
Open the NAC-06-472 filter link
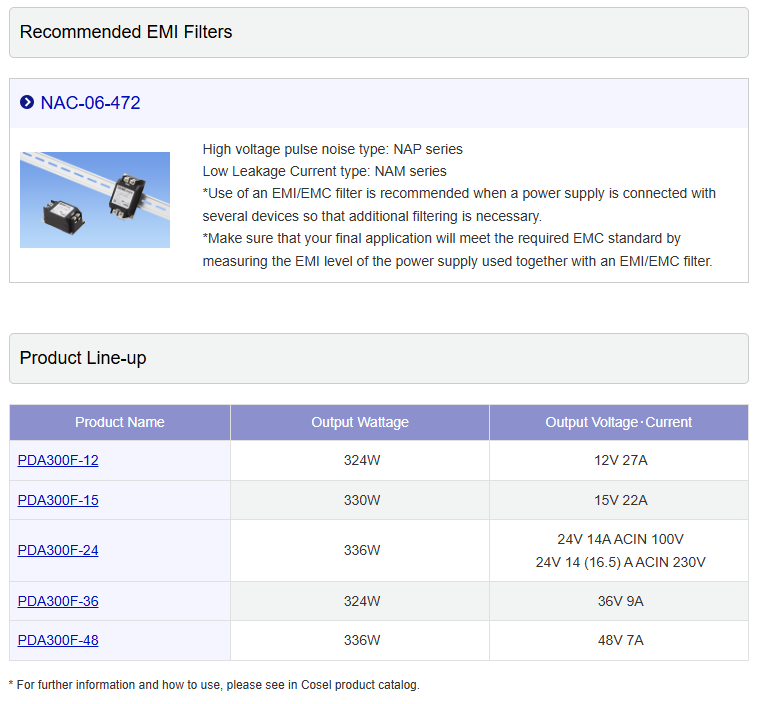(90, 103)
